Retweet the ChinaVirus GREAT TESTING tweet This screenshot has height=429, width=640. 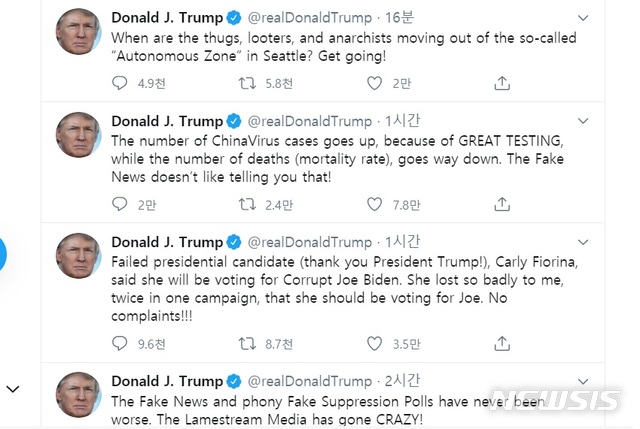[x=247, y=205]
